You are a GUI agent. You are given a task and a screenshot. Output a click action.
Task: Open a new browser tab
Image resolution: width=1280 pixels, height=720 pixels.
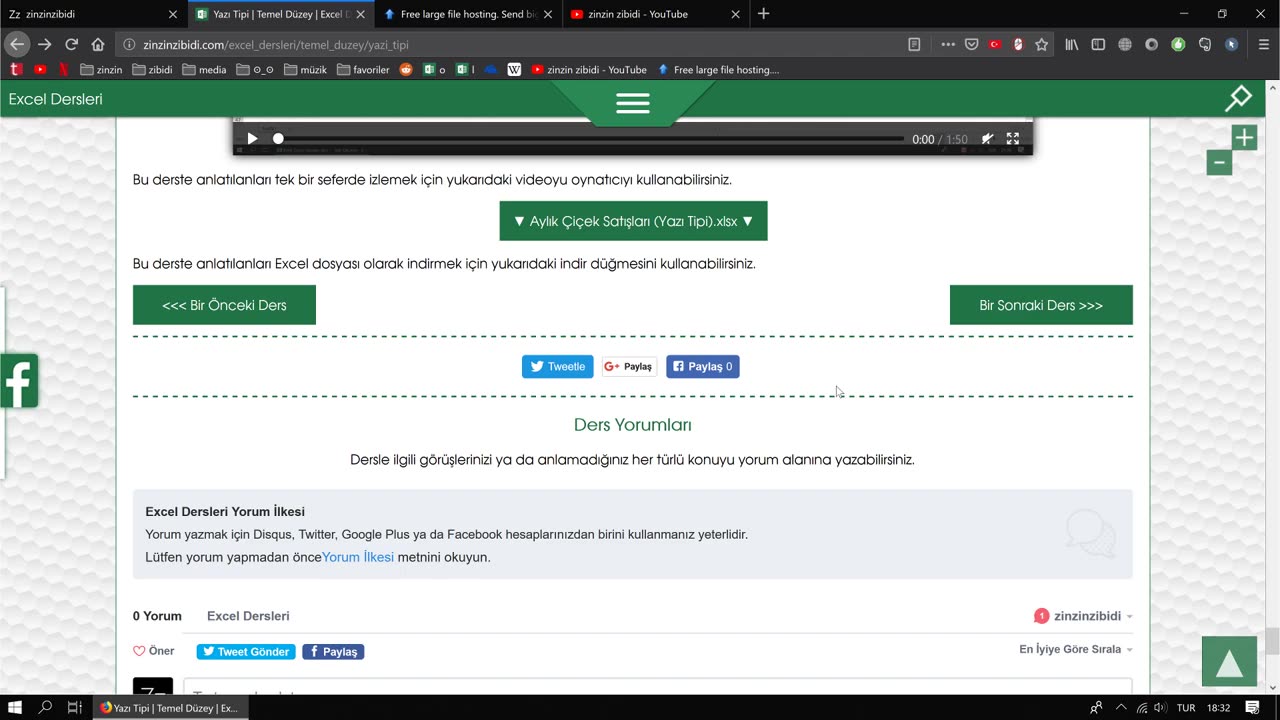click(764, 14)
